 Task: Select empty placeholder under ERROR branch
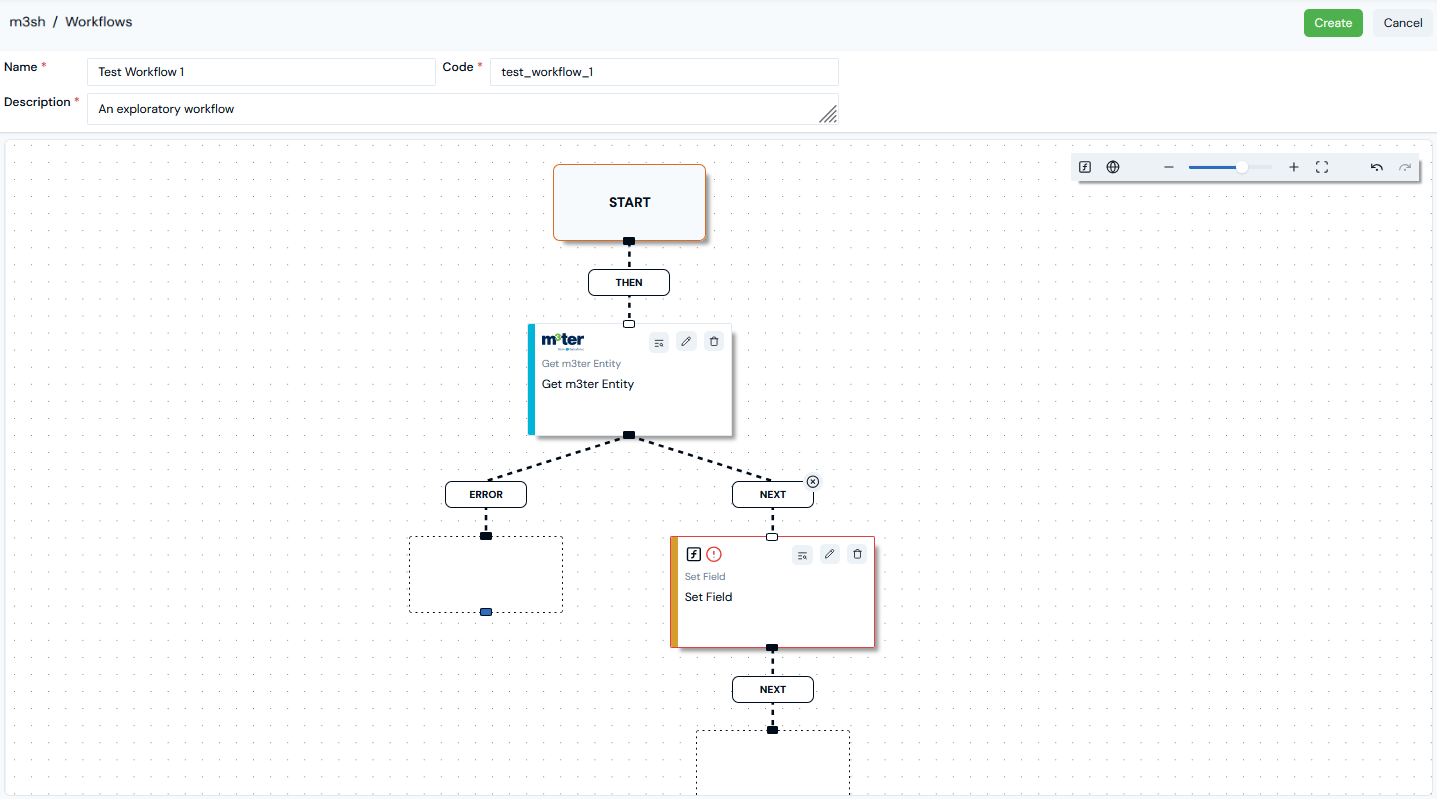click(x=486, y=574)
